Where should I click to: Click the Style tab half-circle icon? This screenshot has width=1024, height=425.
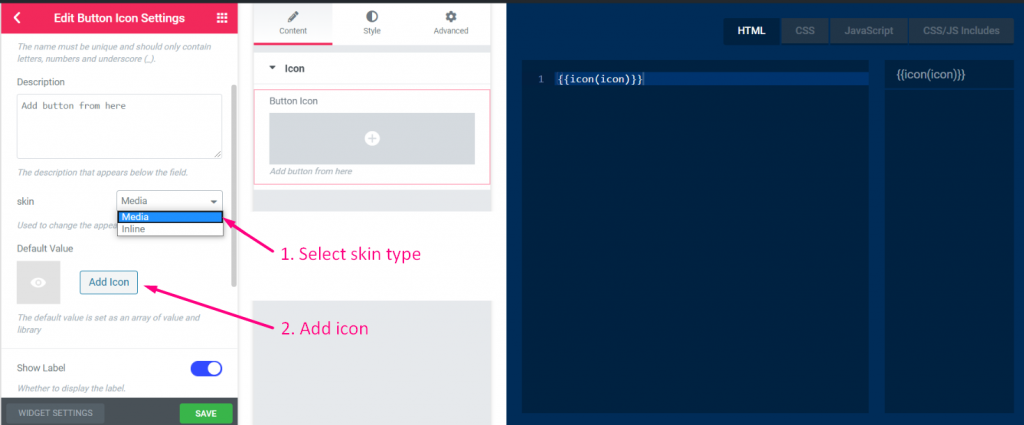pyautogui.click(x=372, y=16)
